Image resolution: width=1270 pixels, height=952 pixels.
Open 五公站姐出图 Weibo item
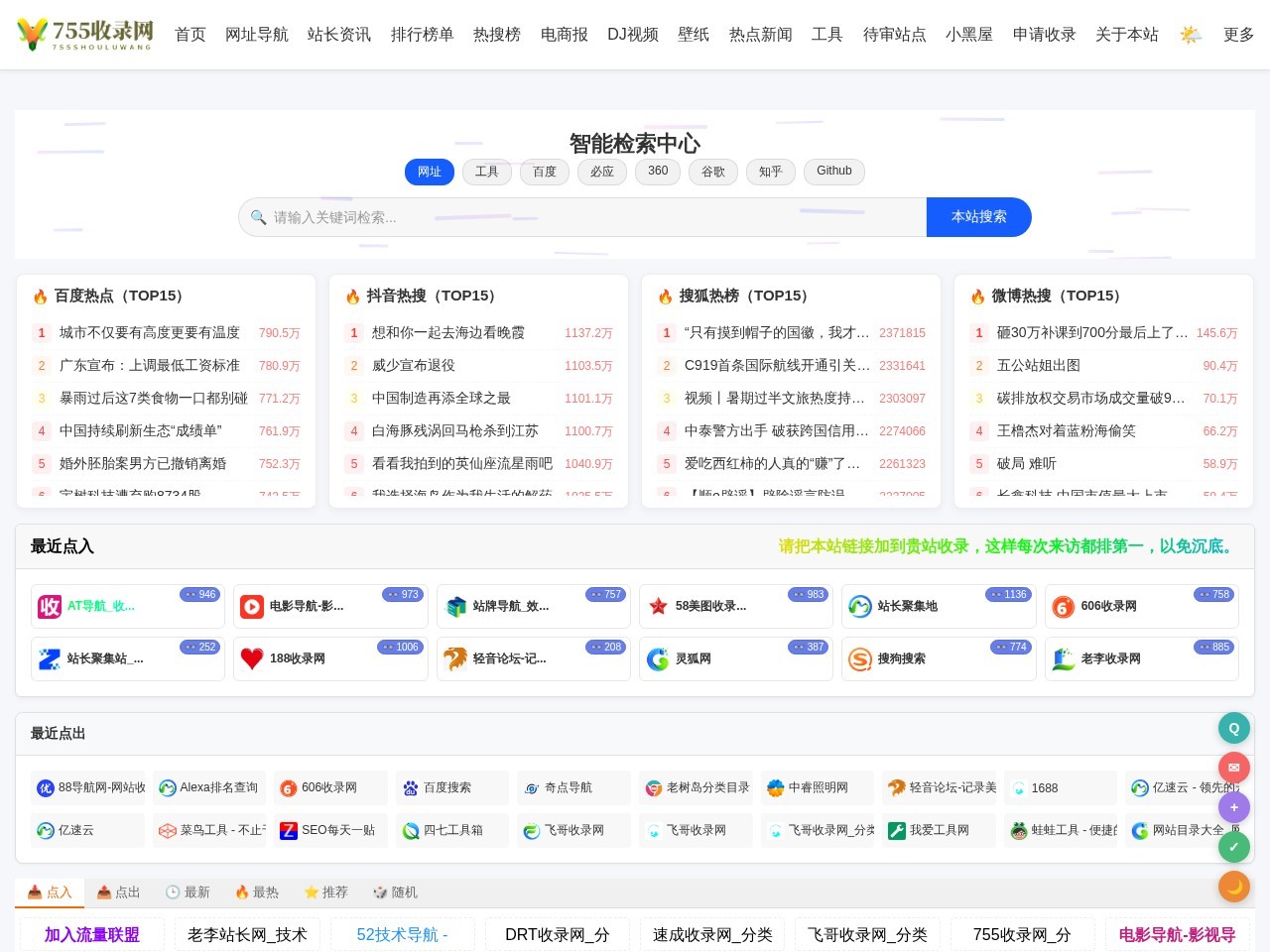pyautogui.click(x=1039, y=366)
